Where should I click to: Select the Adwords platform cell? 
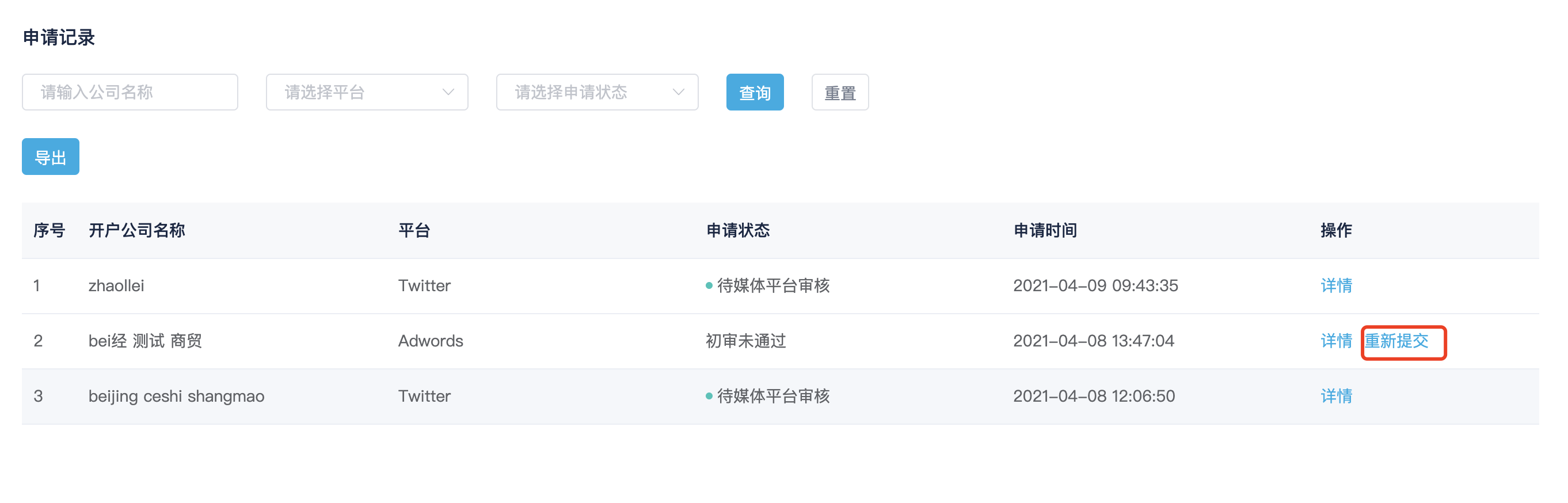click(431, 341)
